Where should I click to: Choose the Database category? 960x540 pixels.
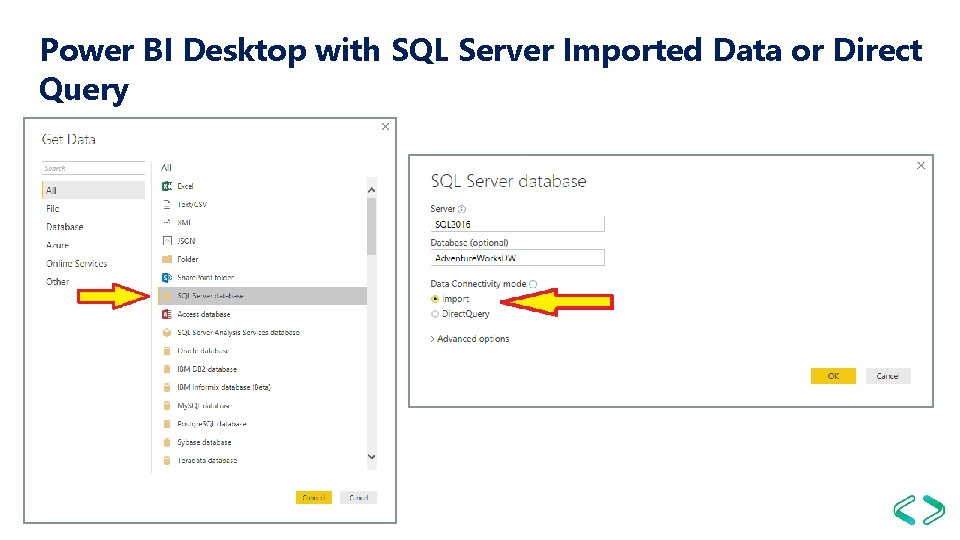64,227
